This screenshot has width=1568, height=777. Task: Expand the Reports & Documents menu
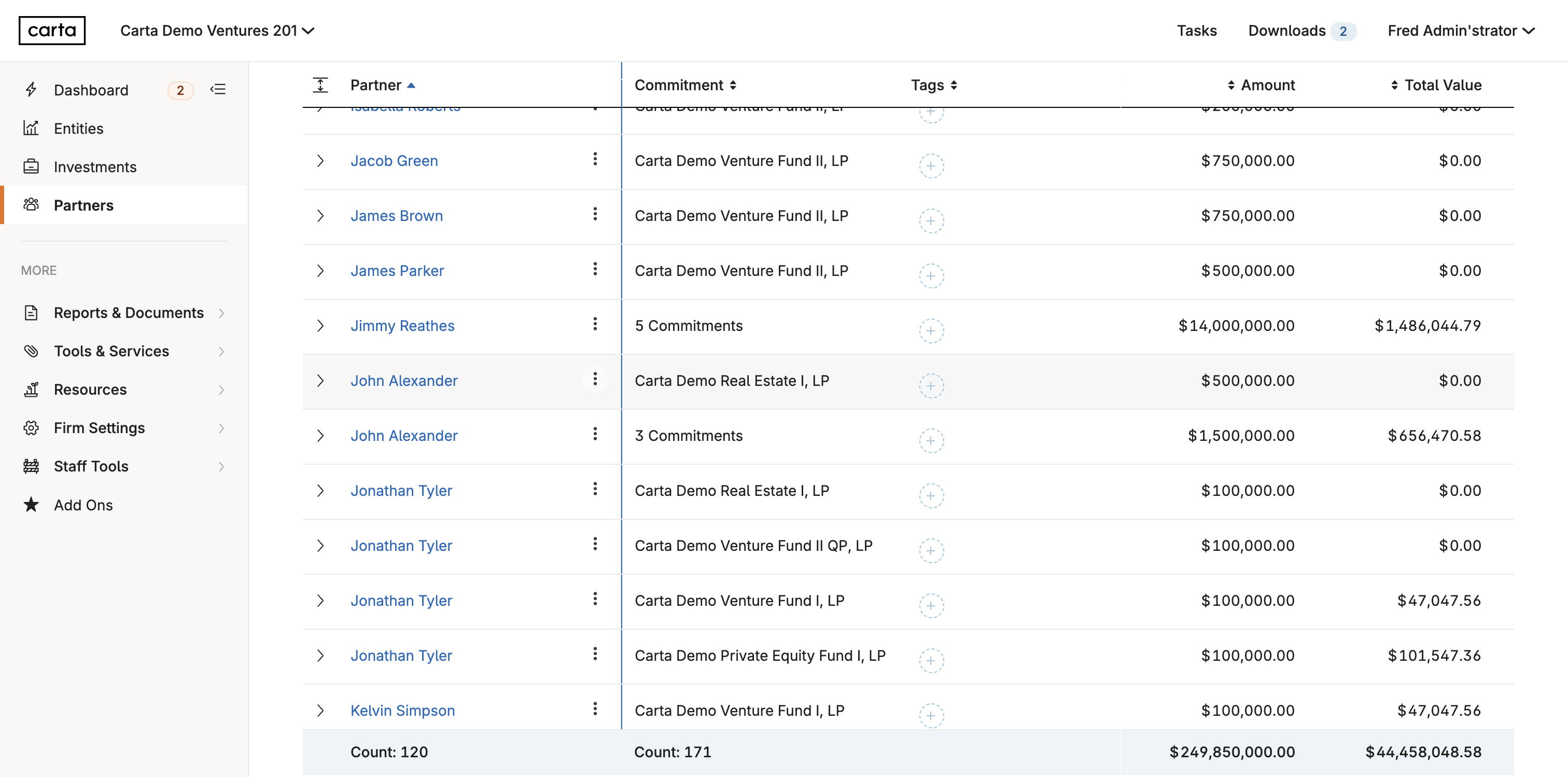coord(124,312)
